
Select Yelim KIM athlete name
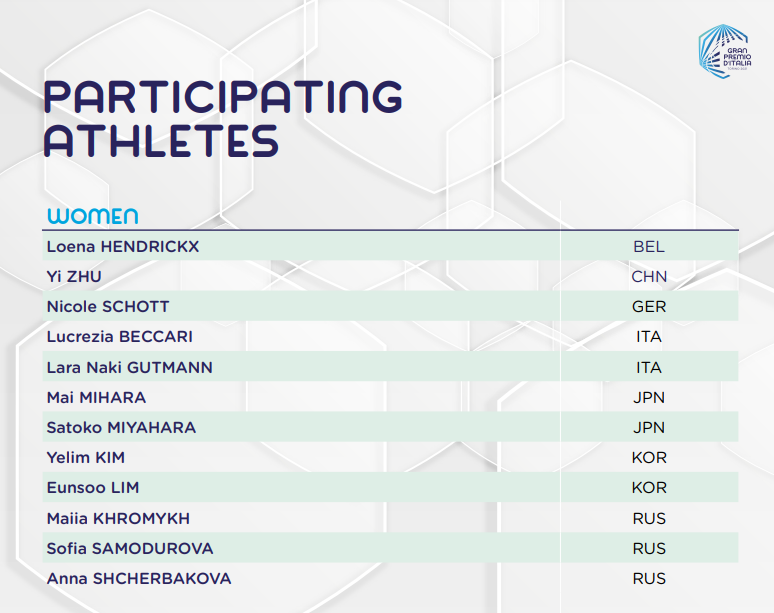[x=86, y=458]
